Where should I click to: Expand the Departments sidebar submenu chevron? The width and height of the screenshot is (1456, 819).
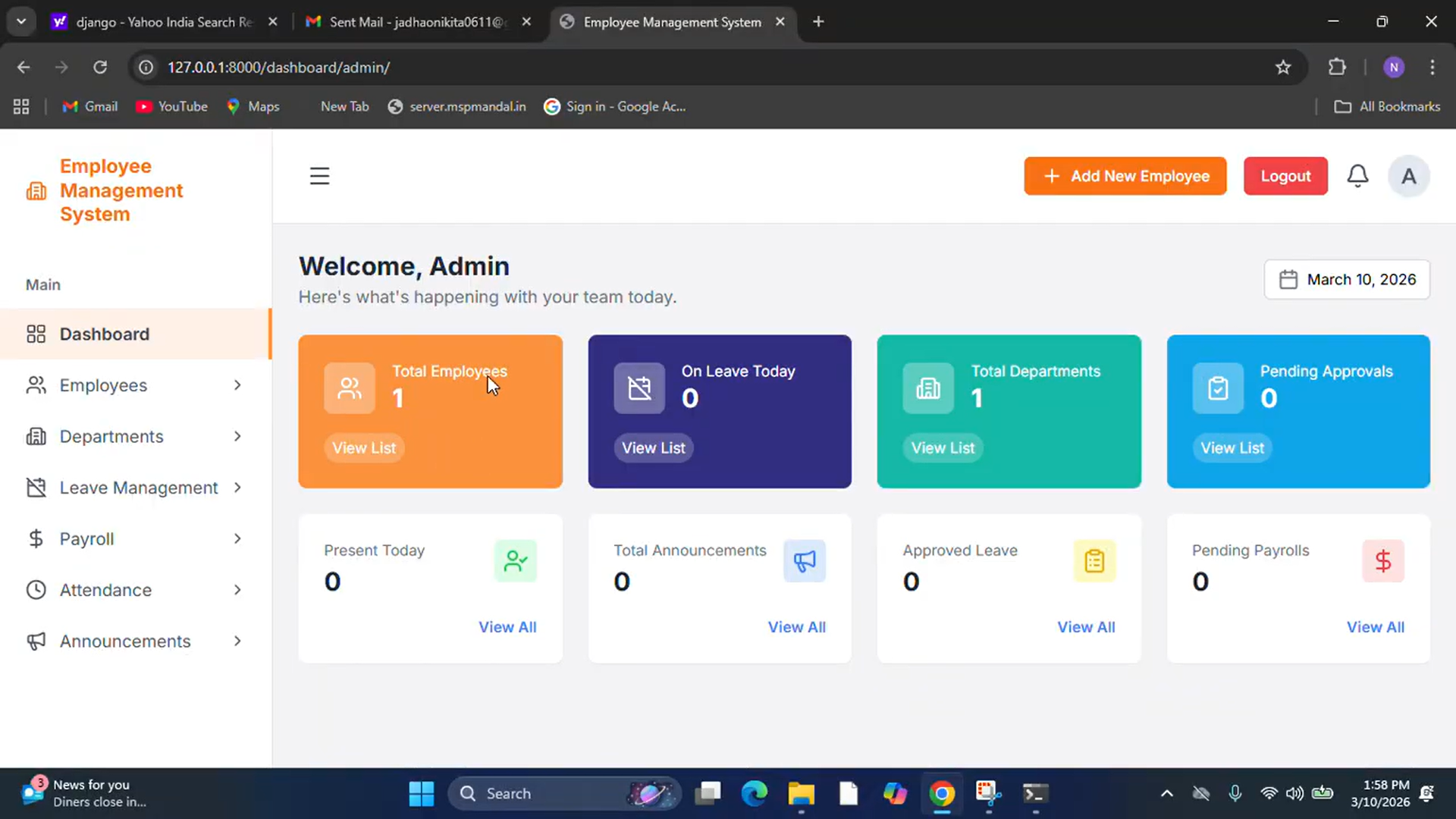[x=237, y=437]
